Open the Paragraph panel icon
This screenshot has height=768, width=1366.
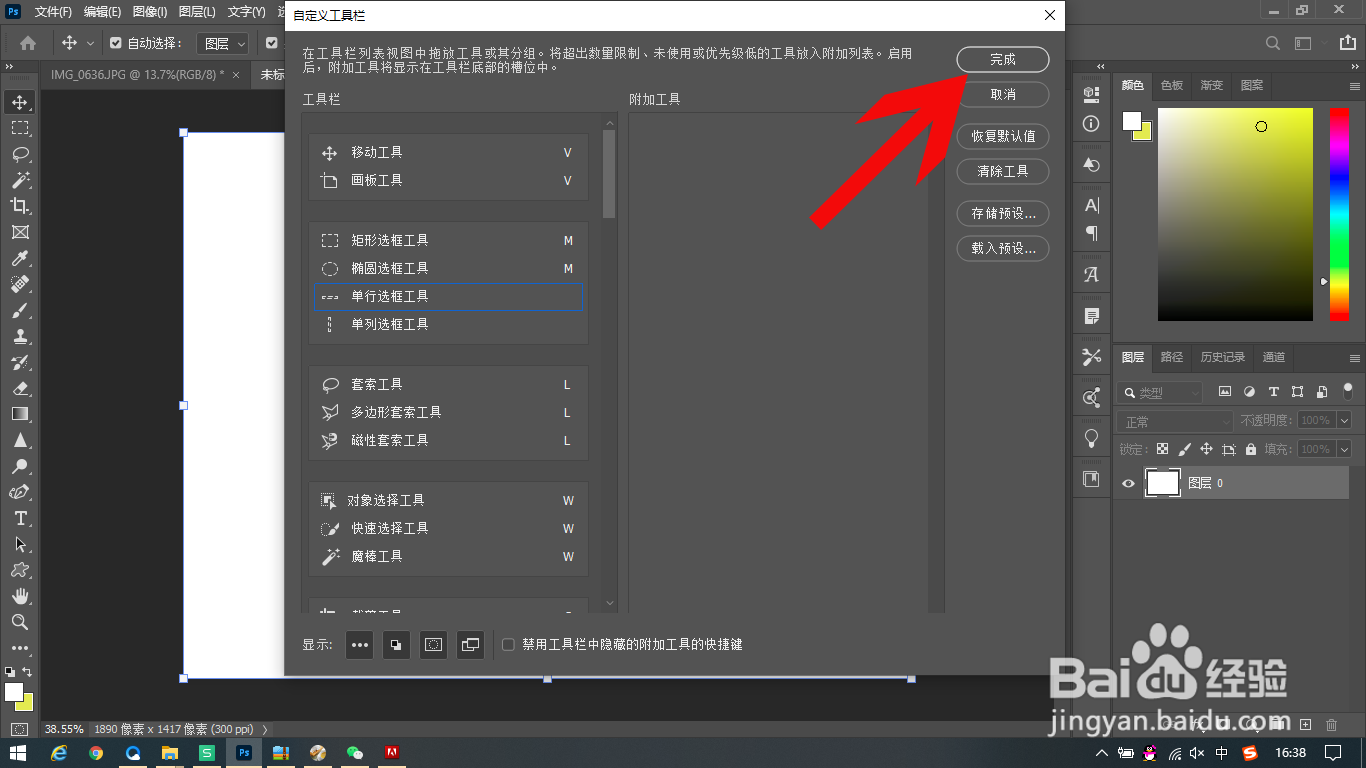tap(1091, 233)
